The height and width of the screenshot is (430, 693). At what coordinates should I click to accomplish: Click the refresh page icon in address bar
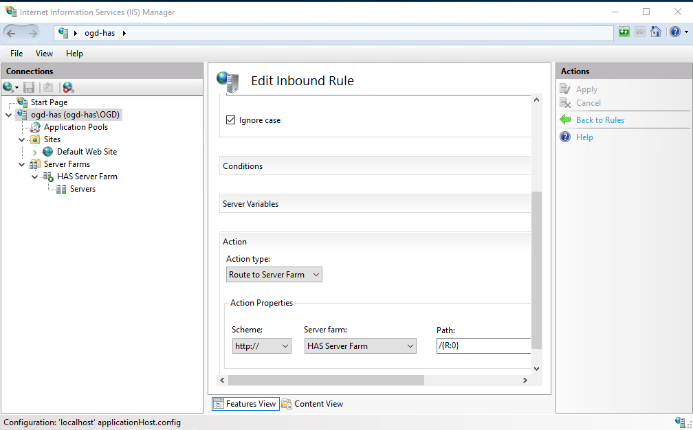(624, 32)
